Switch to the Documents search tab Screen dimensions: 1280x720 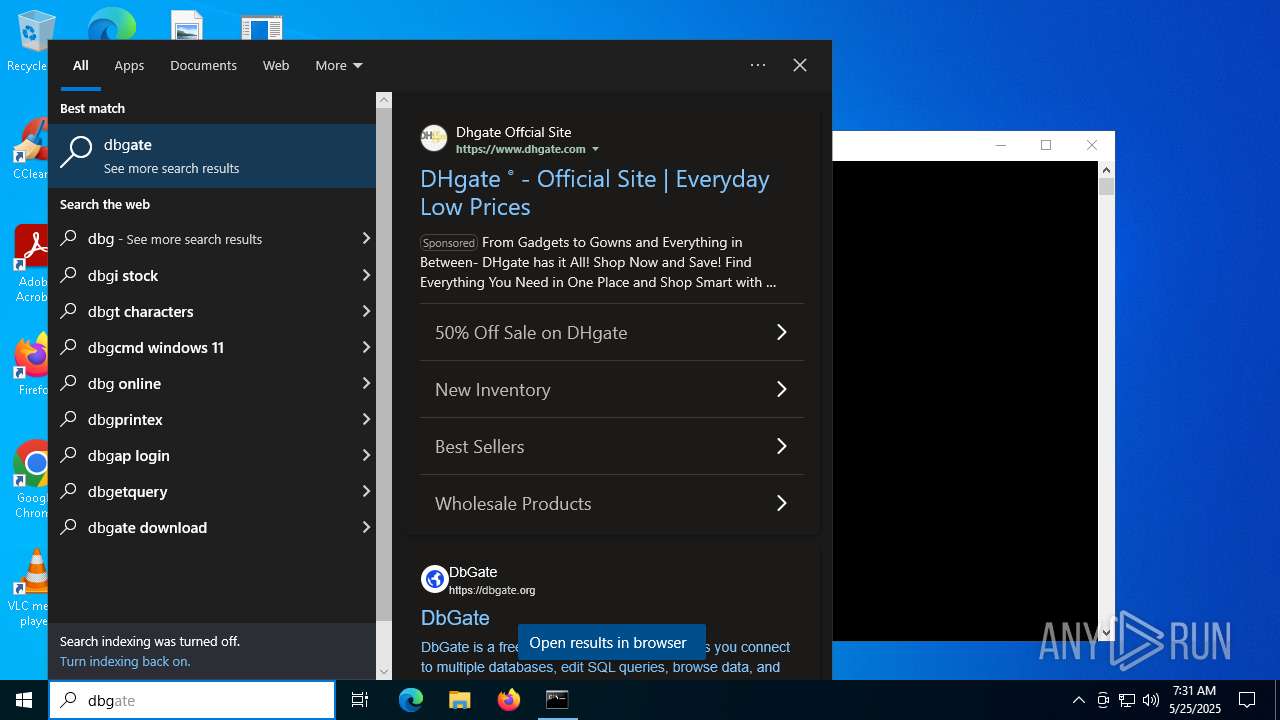203,65
